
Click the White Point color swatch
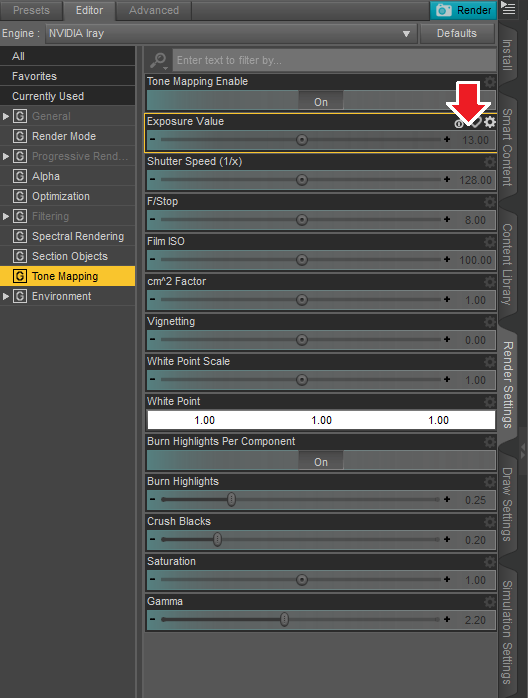(x=321, y=420)
